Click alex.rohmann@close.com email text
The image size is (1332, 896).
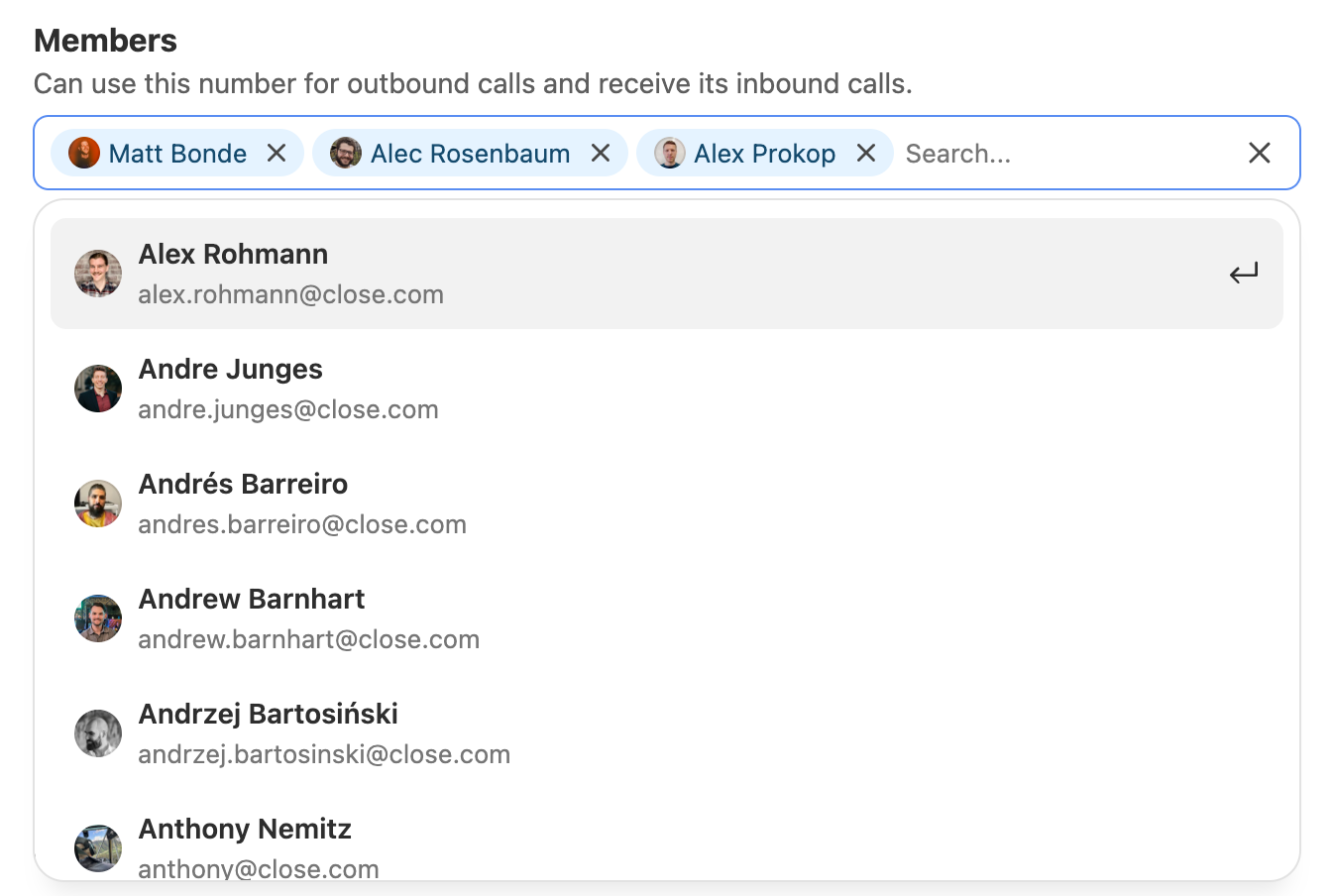tap(290, 294)
